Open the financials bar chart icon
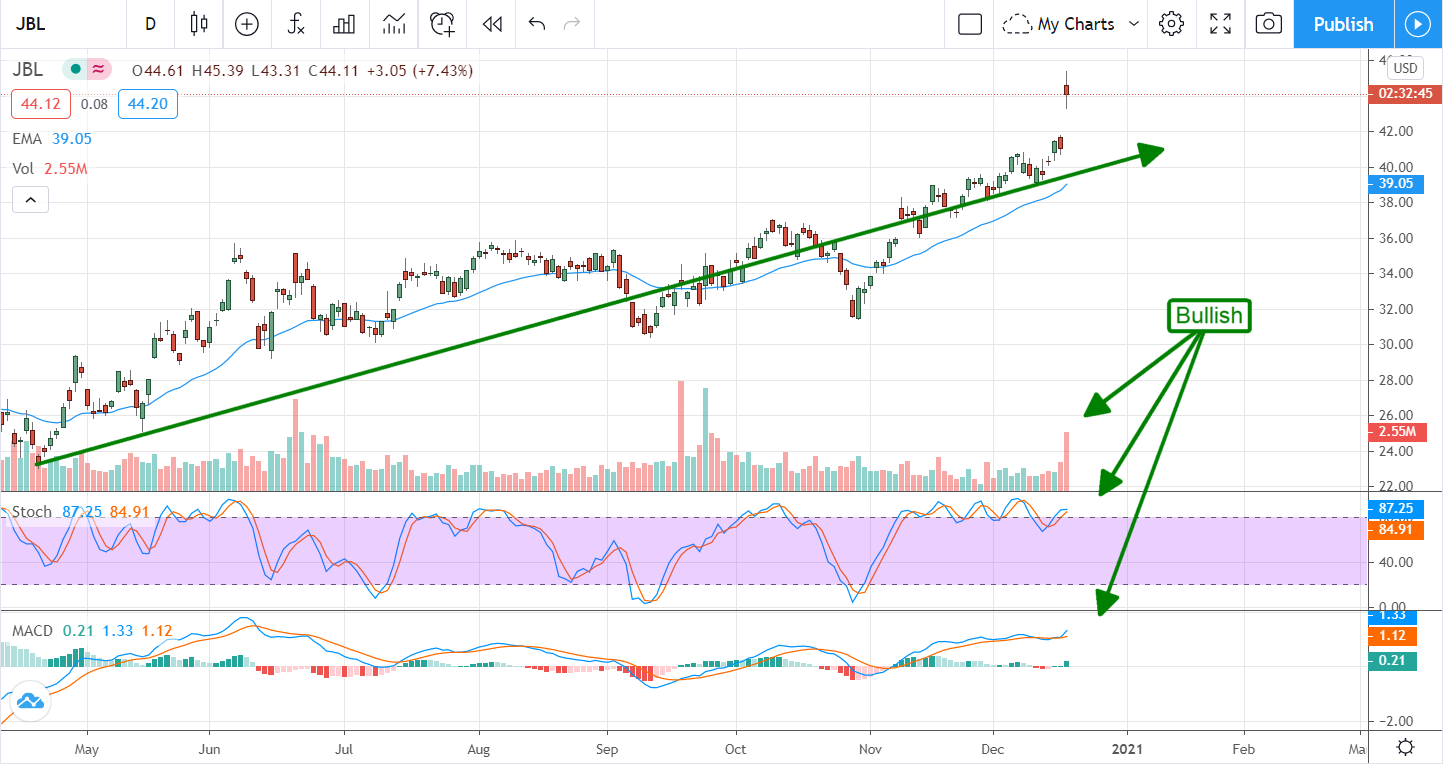This screenshot has width=1443, height=764. click(x=344, y=24)
